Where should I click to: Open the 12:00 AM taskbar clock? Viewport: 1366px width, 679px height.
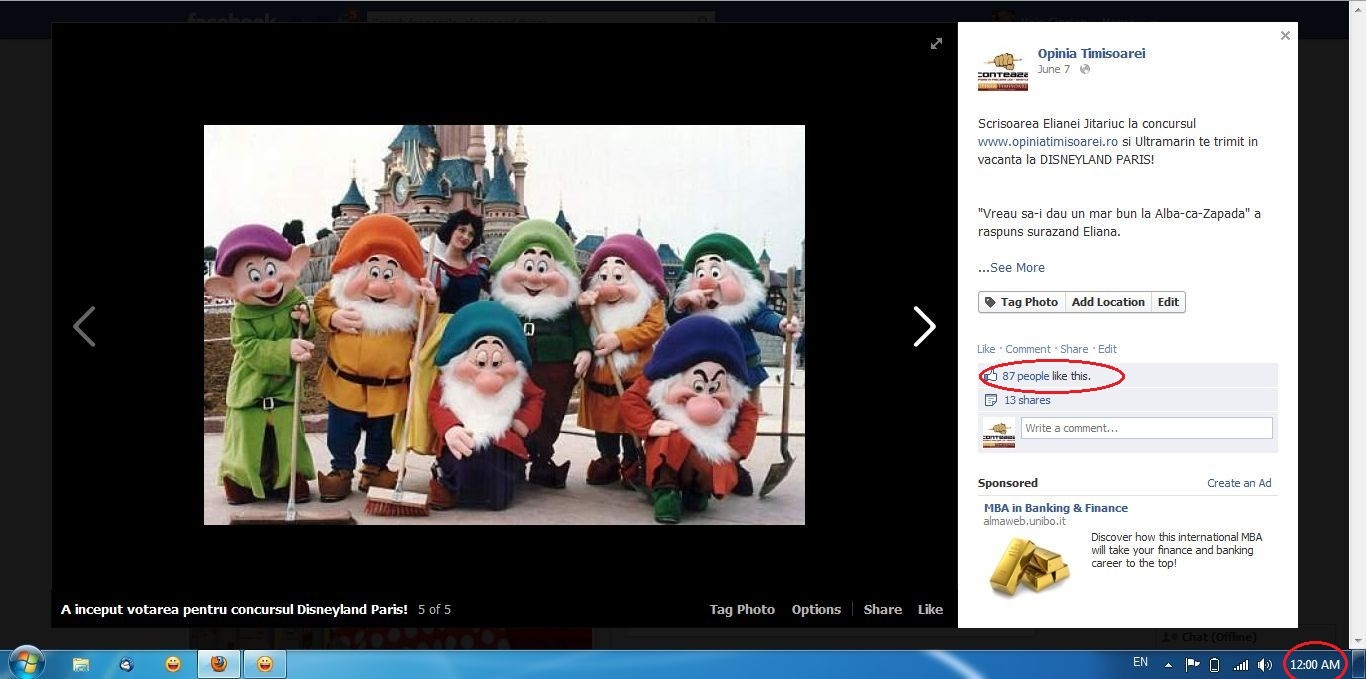click(1314, 664)
